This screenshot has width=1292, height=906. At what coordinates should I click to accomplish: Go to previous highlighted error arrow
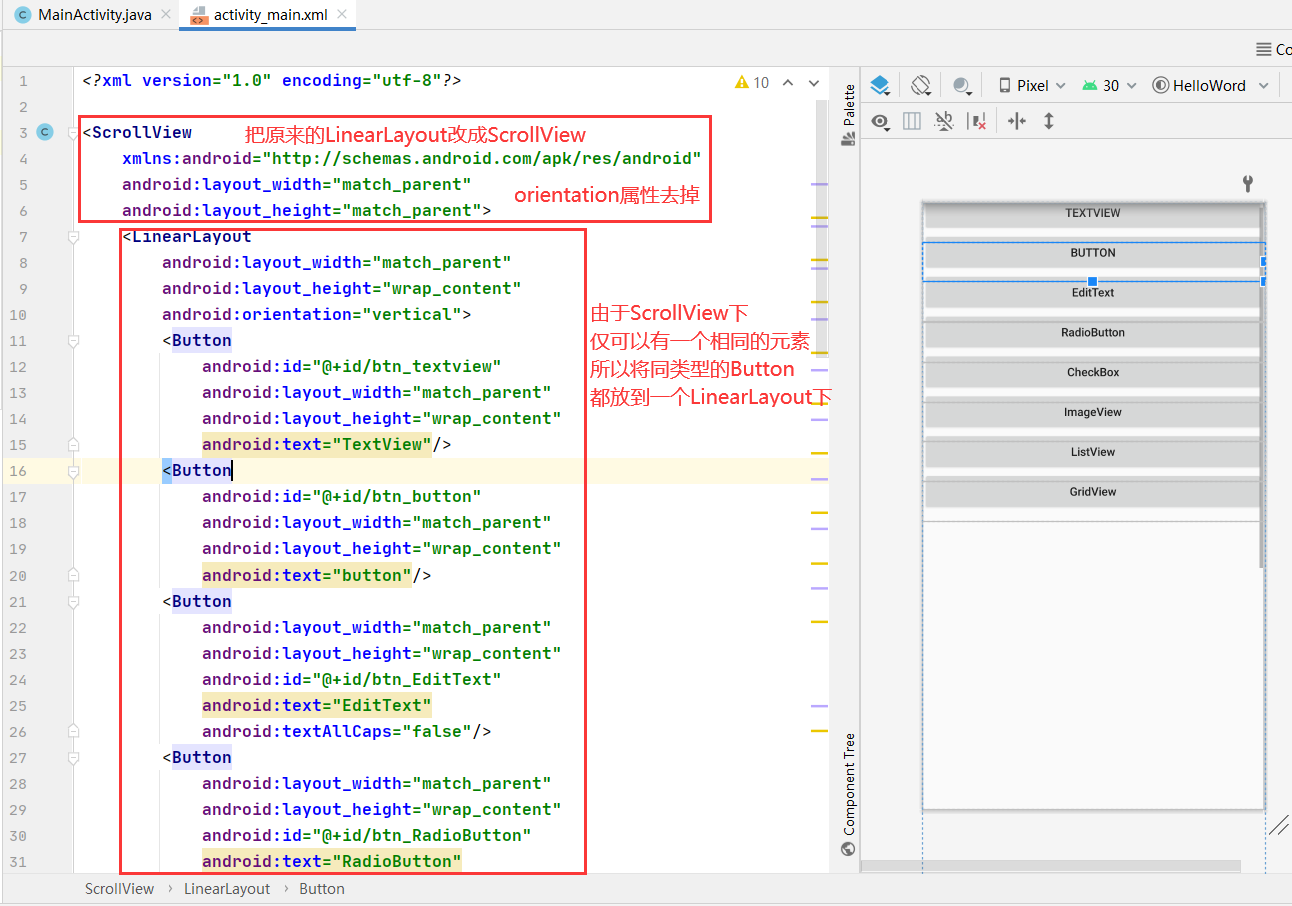pos(788,82)
